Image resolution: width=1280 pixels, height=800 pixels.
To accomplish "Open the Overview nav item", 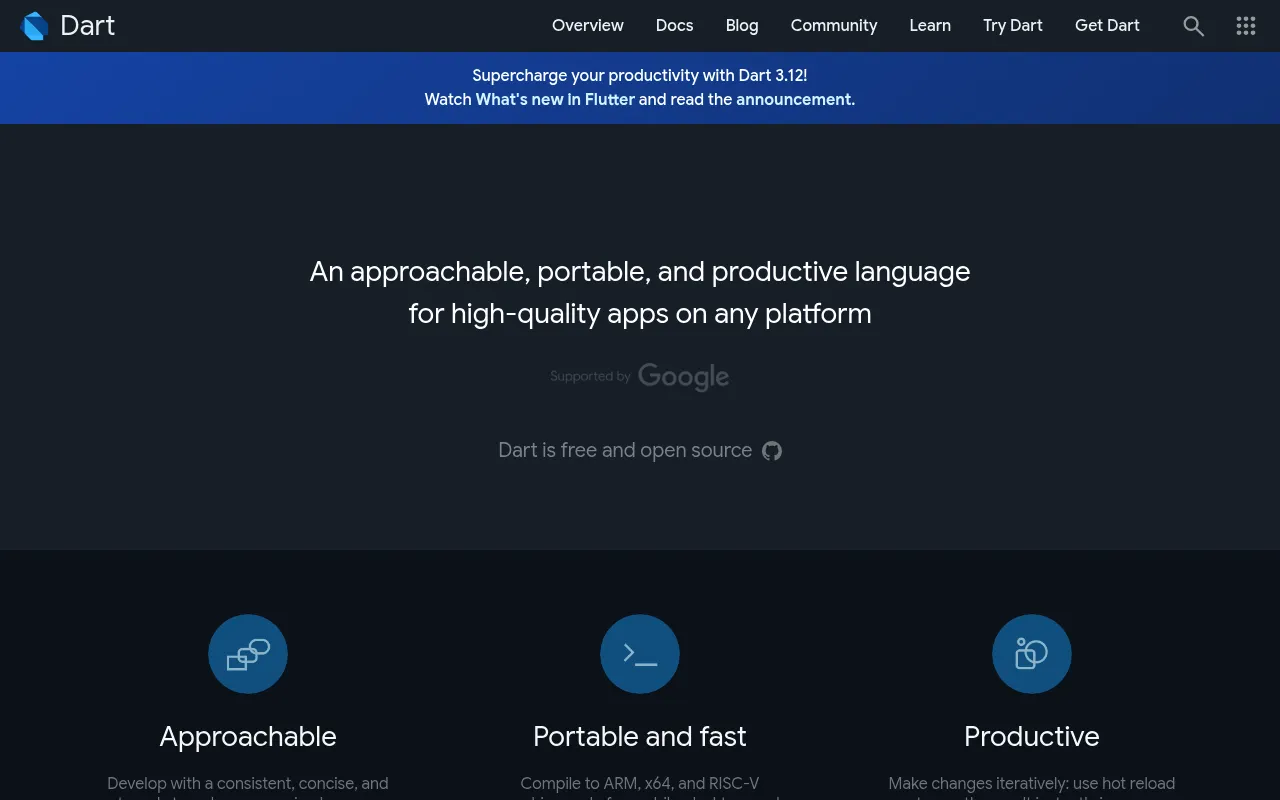I will (x=588, y=26).
